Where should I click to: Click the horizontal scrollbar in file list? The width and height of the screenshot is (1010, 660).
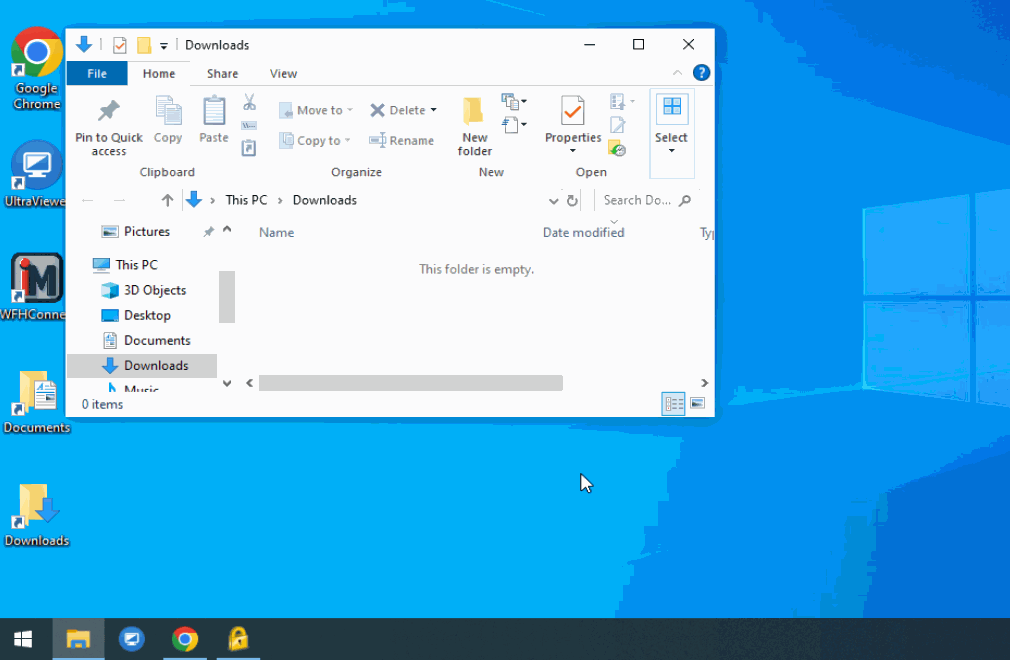[410, 383]
